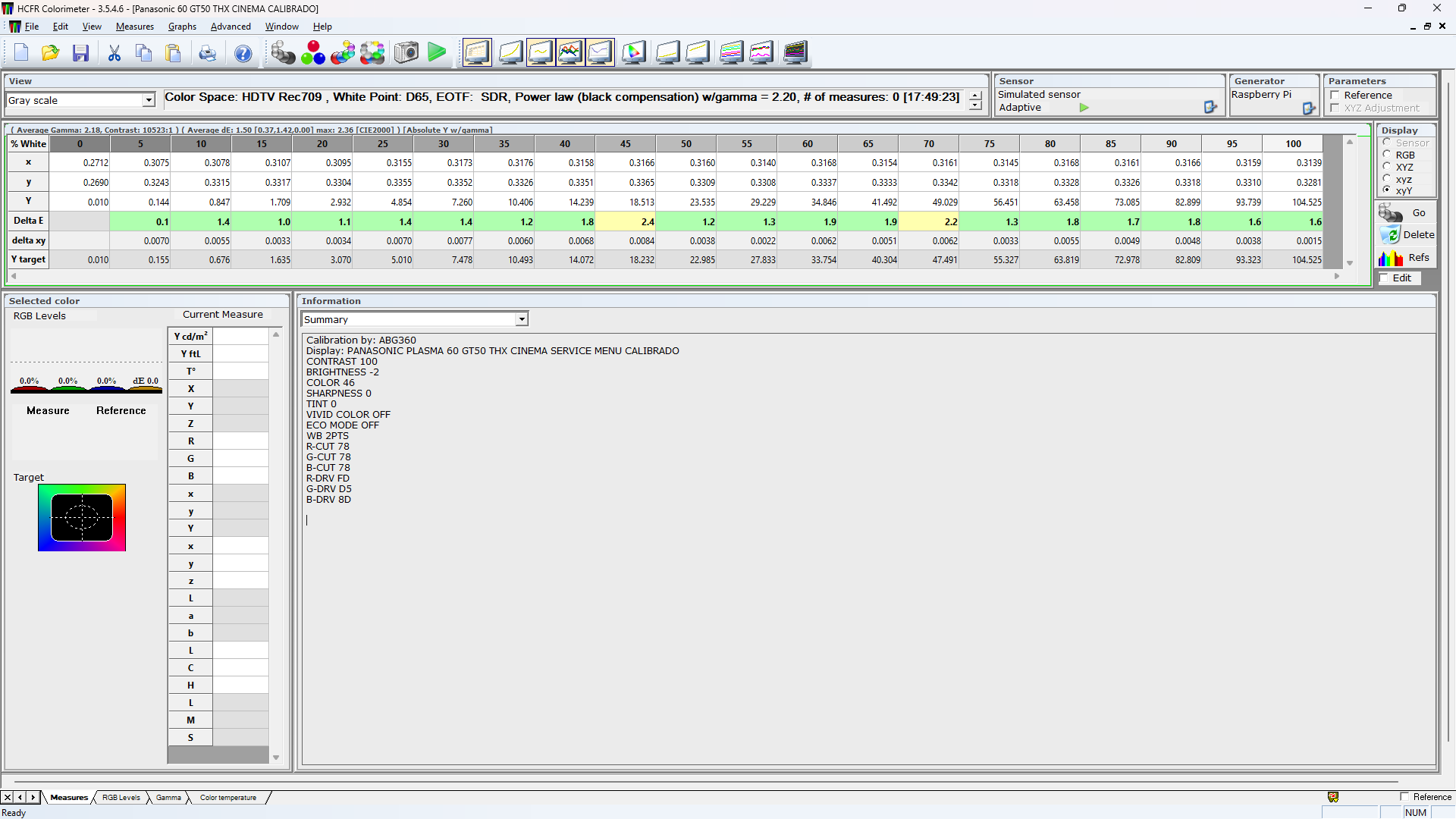Viewport: 1456px width, 819px height.
Task: Open the Edit menu
Action: (61, 27)
